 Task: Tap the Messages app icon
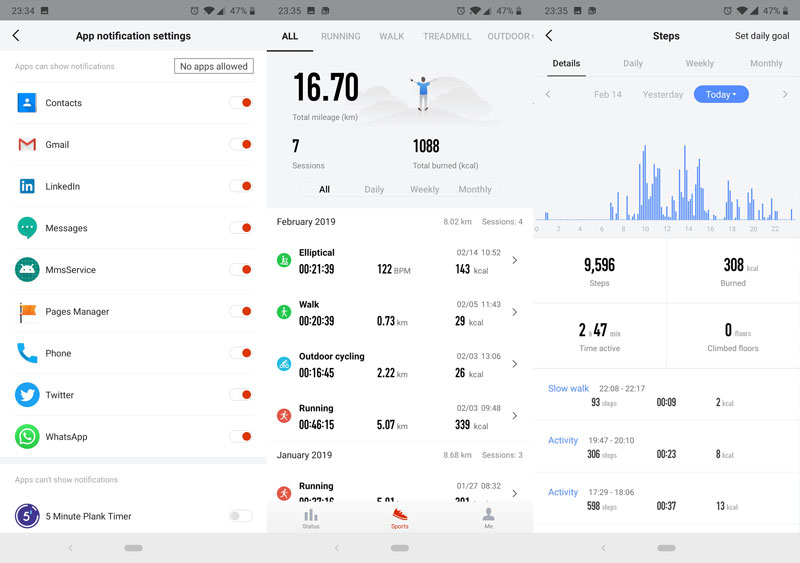[x=27, y=228]
